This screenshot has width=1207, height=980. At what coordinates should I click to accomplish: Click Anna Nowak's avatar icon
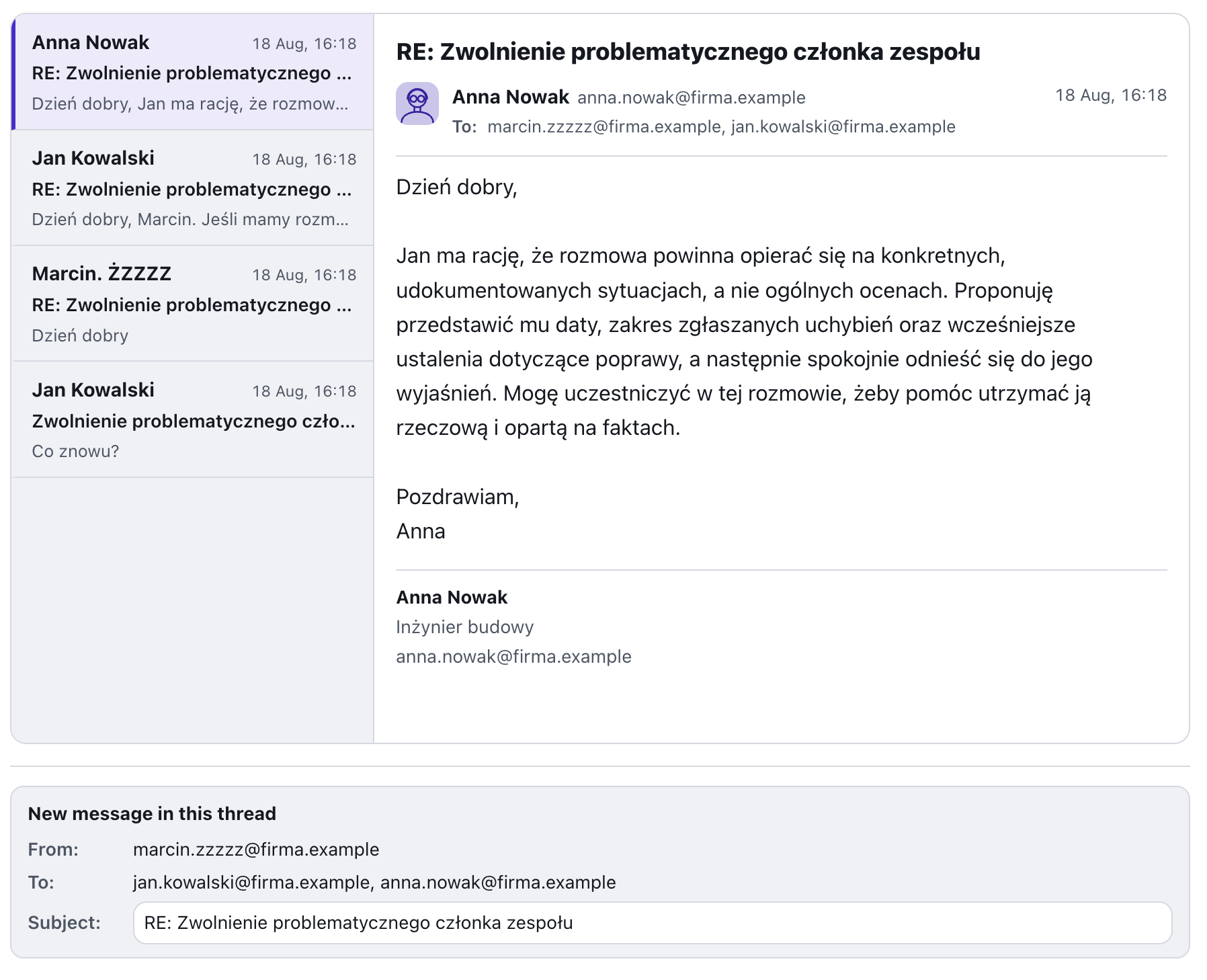(417, 104)
